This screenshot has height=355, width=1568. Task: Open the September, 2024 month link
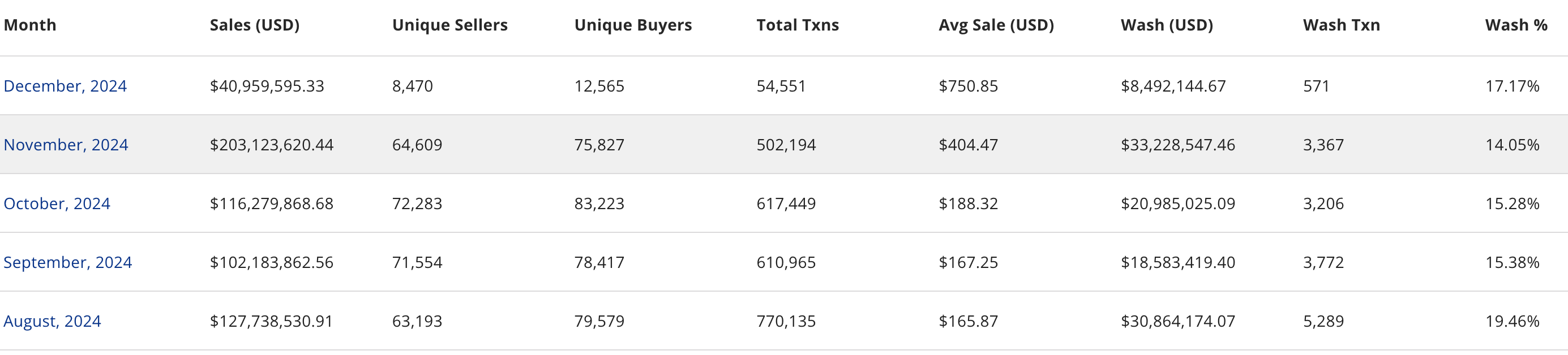pyautogui.click(x=67, y=263)
